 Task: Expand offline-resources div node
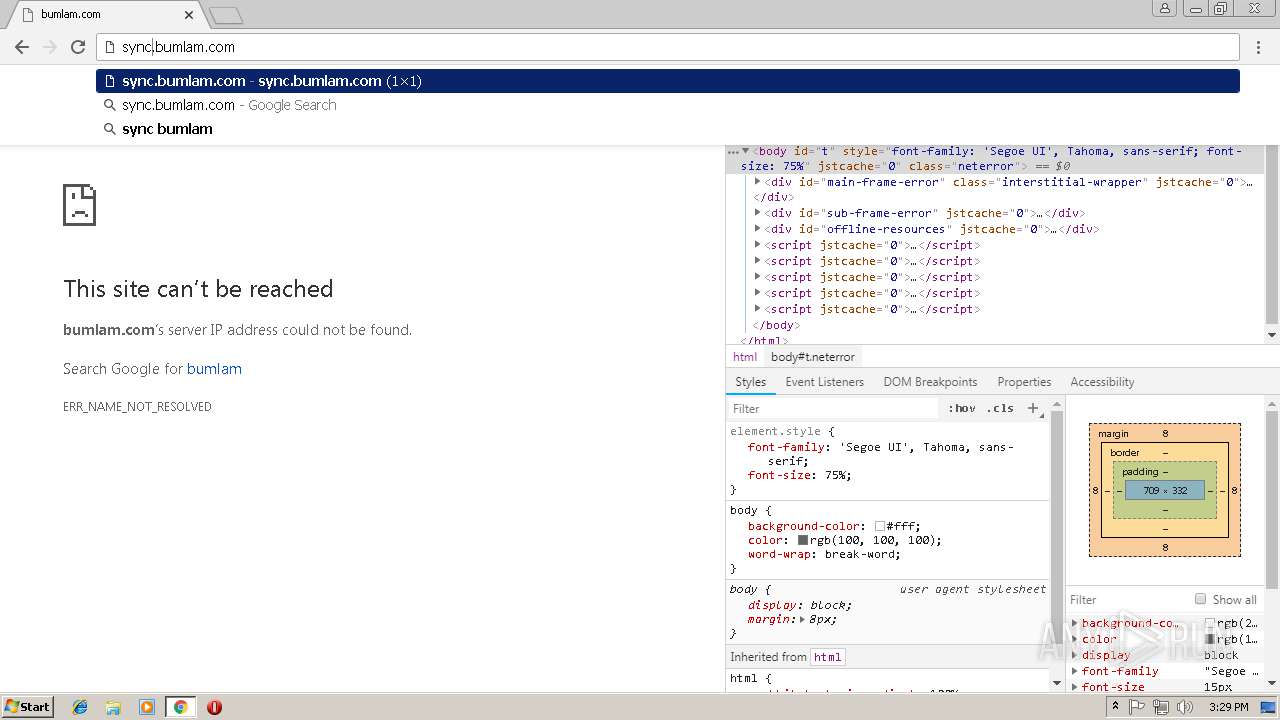pyautogui.click(x=758, y=229)
